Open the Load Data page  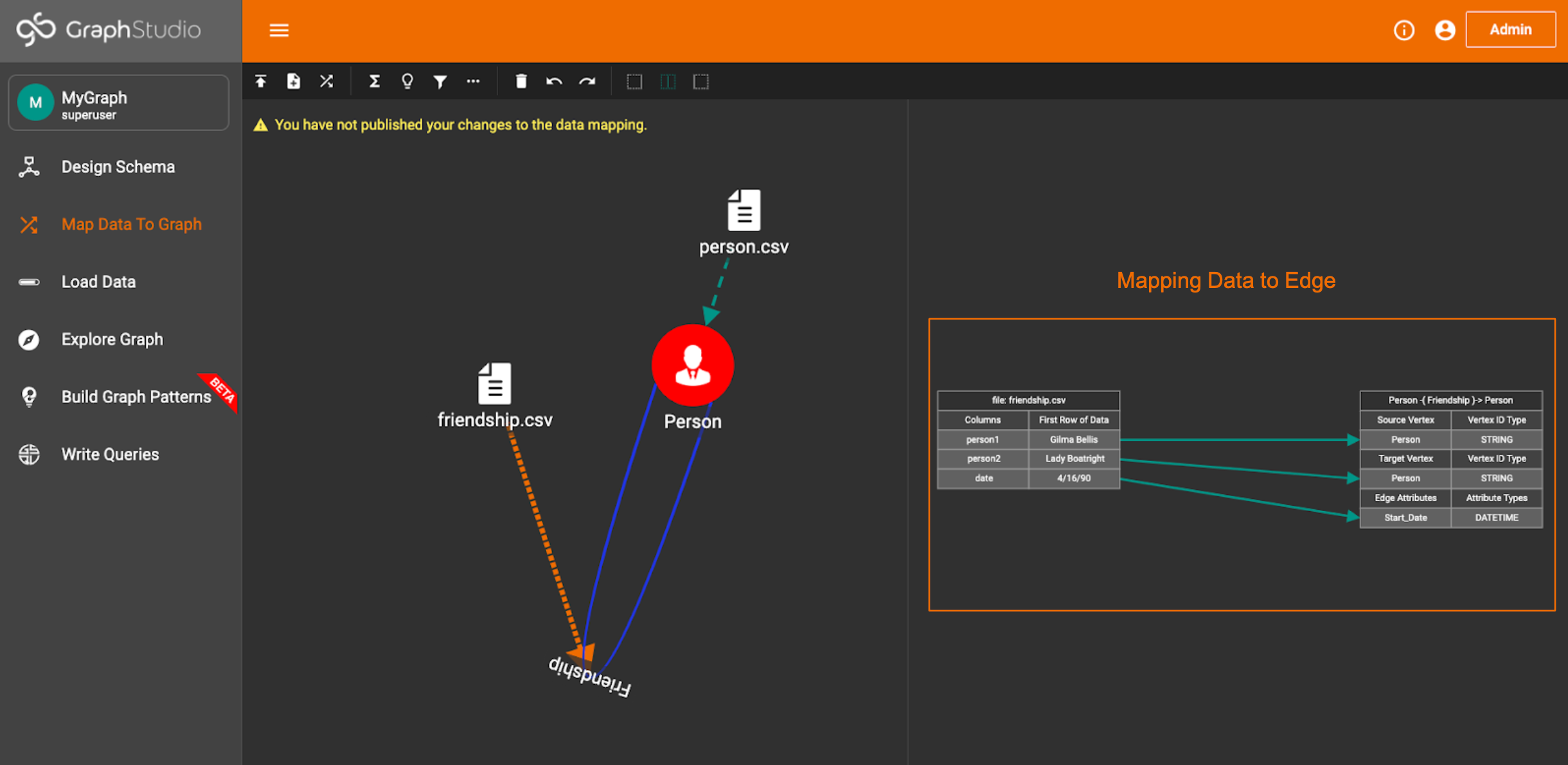(98, 282)
